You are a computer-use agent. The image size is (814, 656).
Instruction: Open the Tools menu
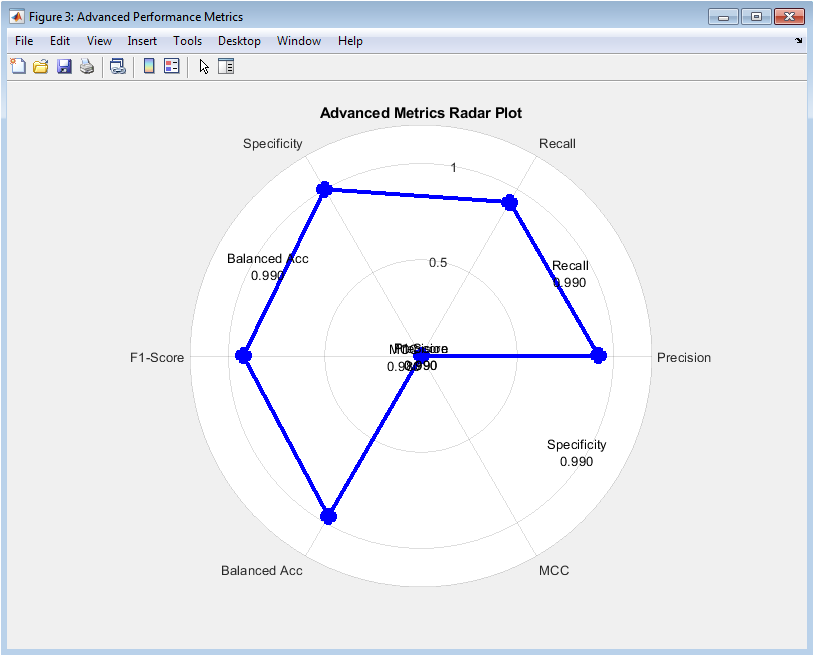pos(187,41)
